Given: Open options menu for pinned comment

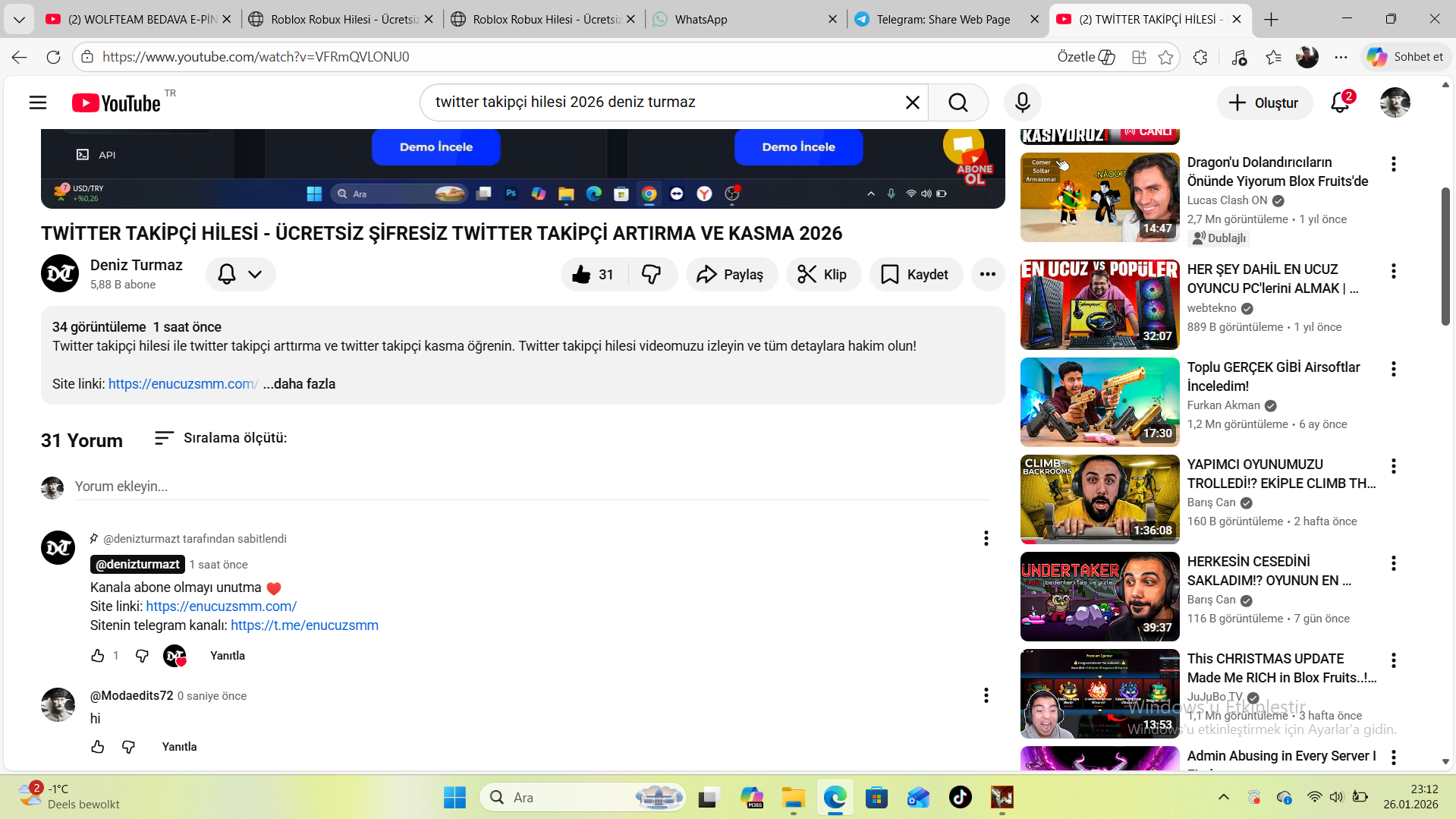Looking at the screenshot, I should click(x=986, y=538).
